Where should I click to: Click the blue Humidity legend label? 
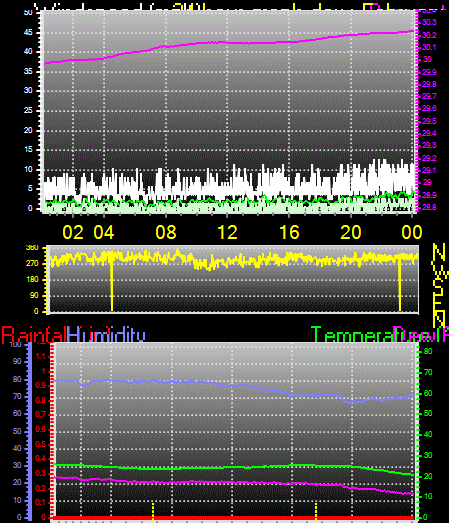tap(106, 335)
